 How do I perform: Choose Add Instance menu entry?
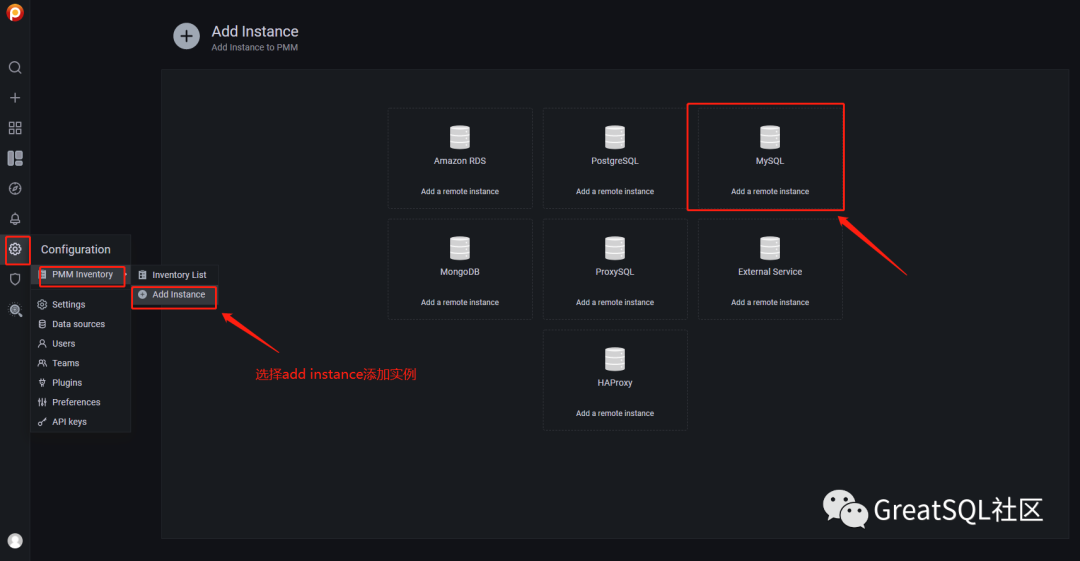pos(175,294)
